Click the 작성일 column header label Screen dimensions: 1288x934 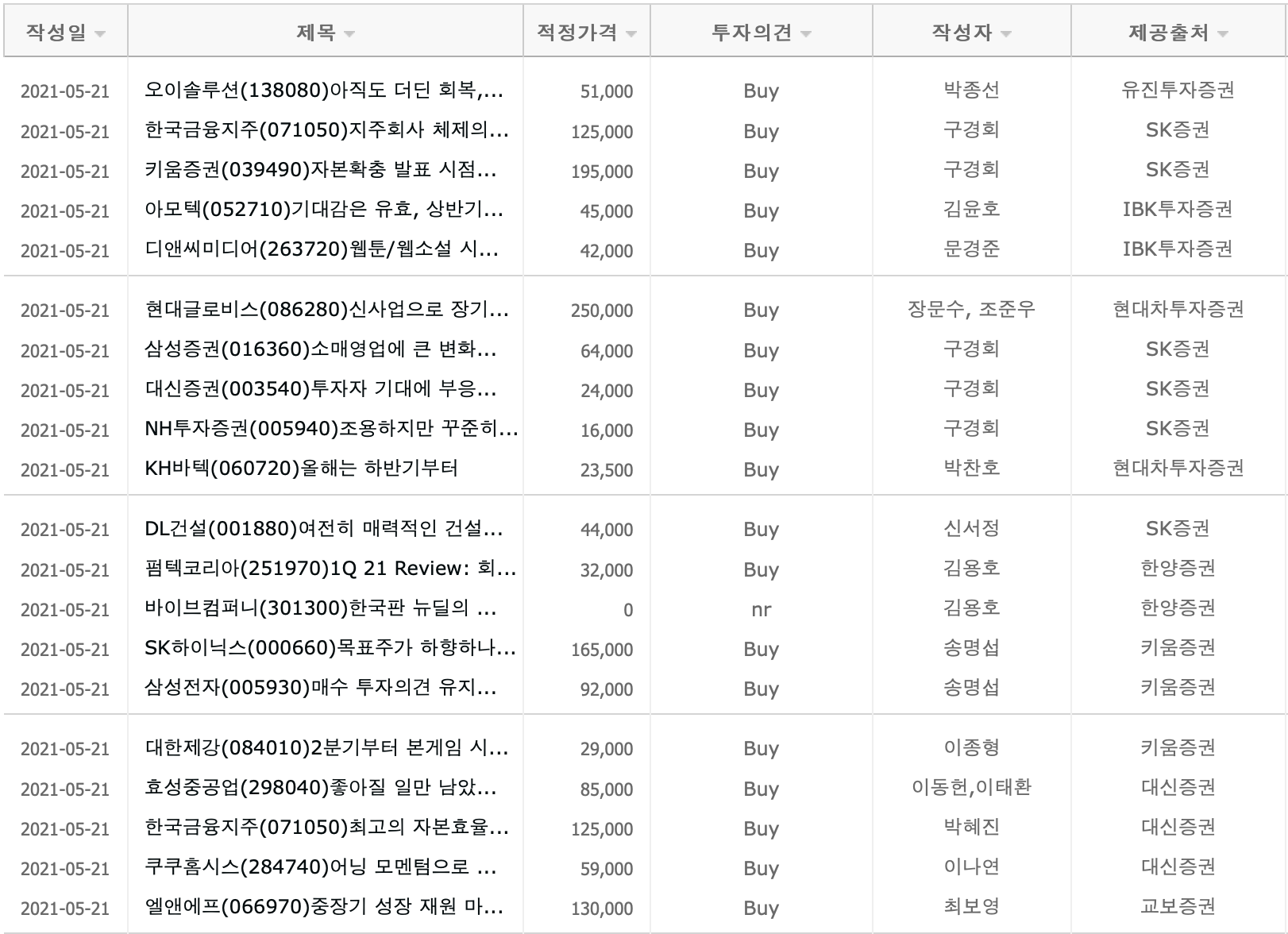point(56,33)
